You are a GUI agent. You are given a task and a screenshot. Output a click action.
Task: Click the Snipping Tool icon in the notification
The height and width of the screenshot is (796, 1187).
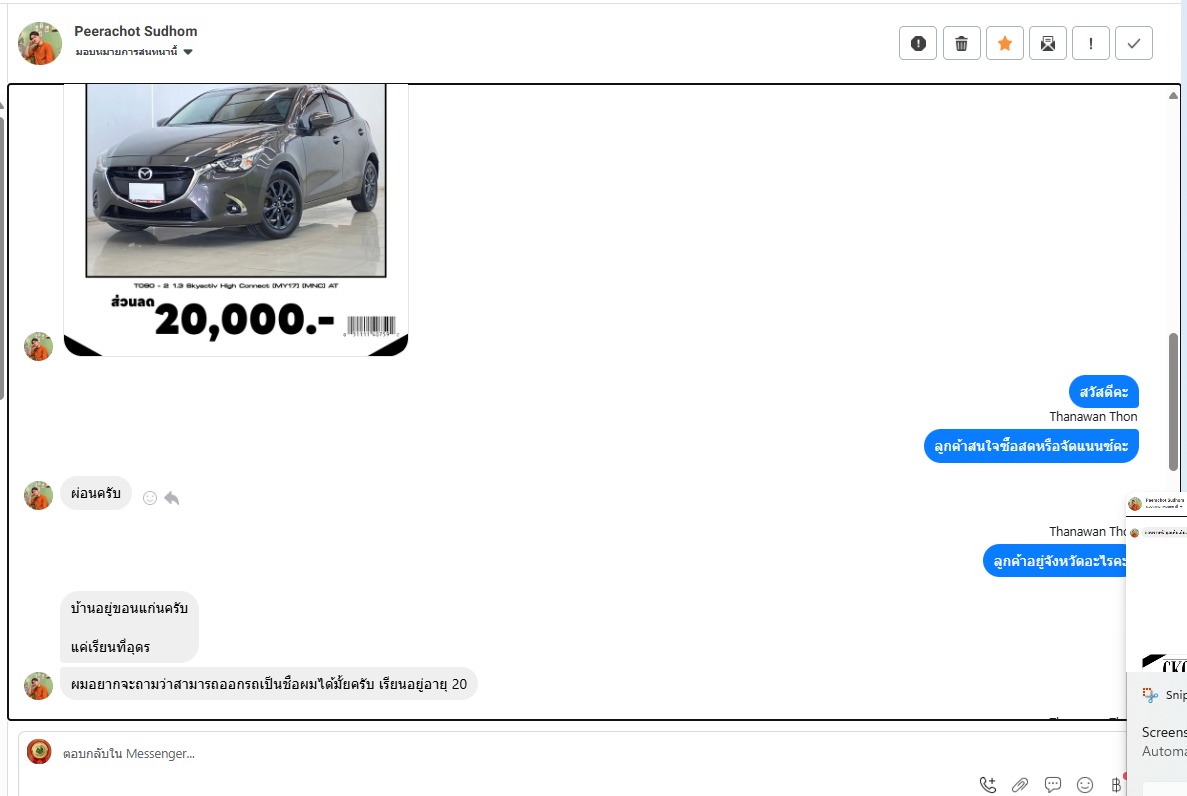(1150, 695)
